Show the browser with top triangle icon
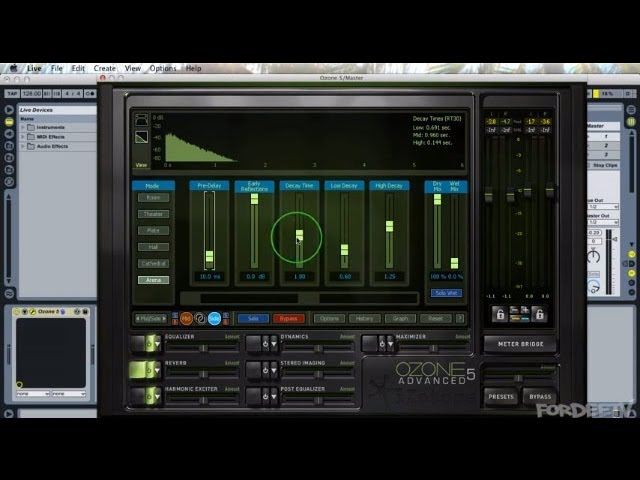Screen dimensions: 640x480 (x=9, y=109)
